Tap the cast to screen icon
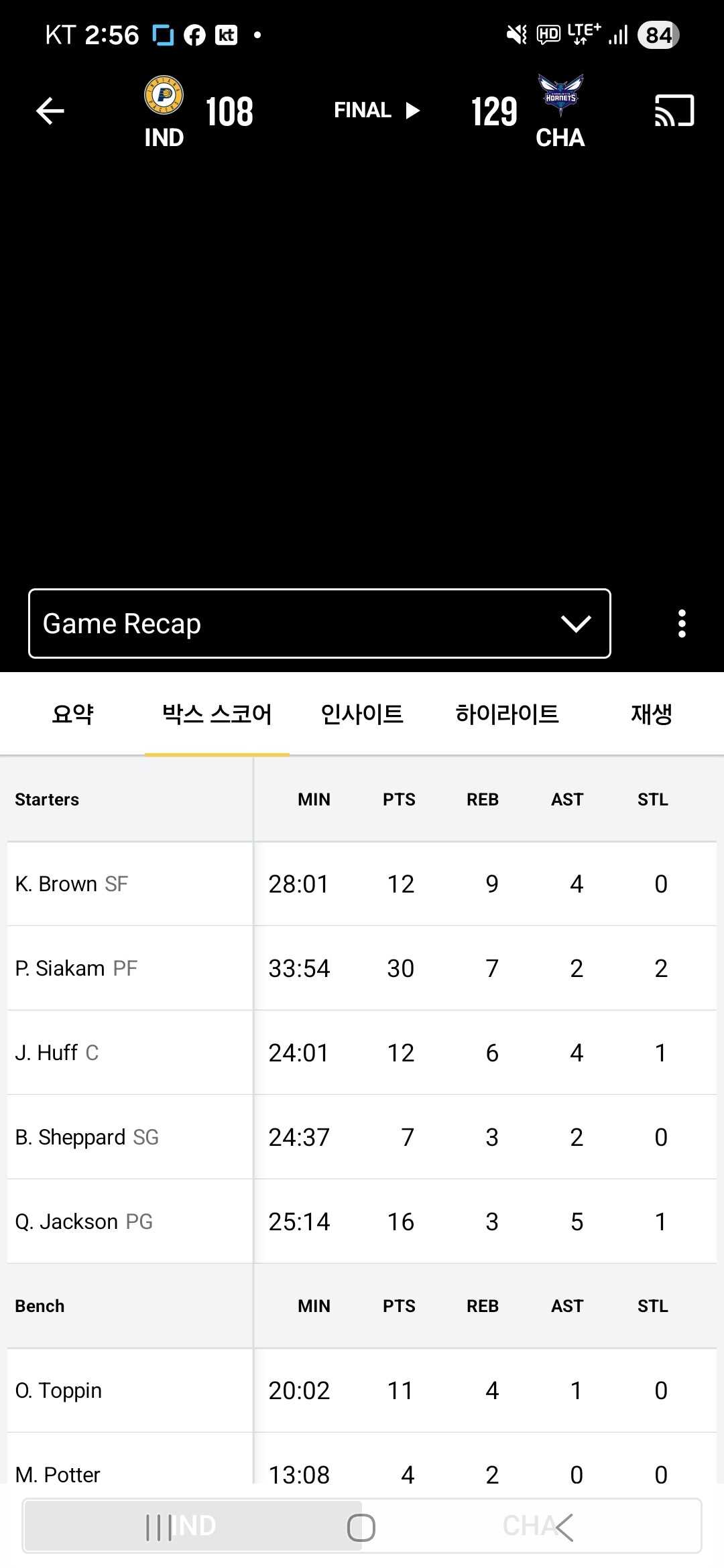 coord(674,111)
